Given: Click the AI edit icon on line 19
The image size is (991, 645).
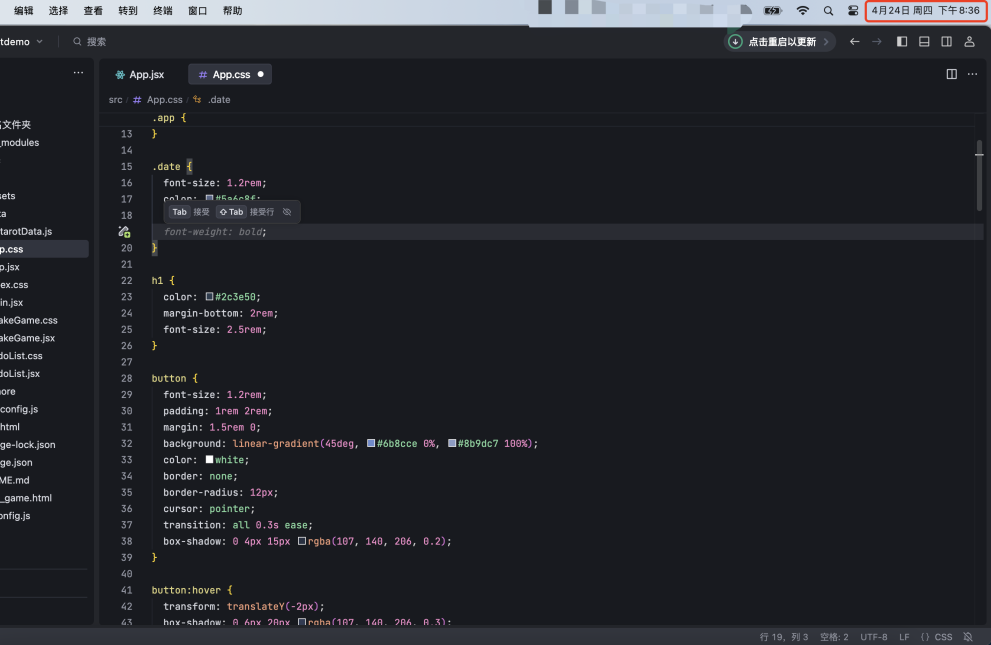Looking at the screenshot, I should [x=124, y=232].
